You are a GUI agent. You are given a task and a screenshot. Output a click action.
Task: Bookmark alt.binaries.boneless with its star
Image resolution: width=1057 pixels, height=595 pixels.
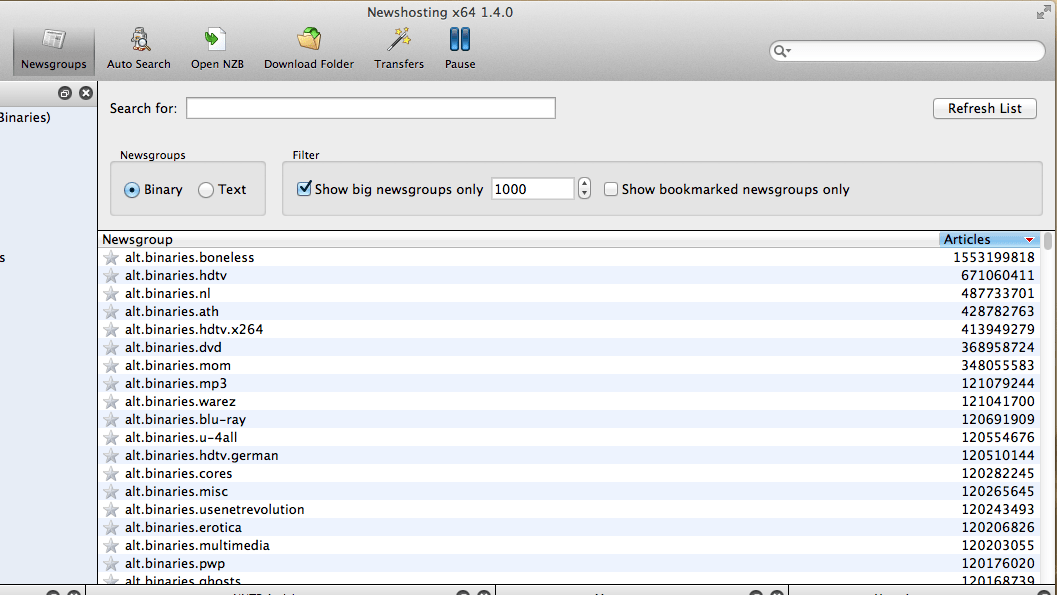click(111, 257)
